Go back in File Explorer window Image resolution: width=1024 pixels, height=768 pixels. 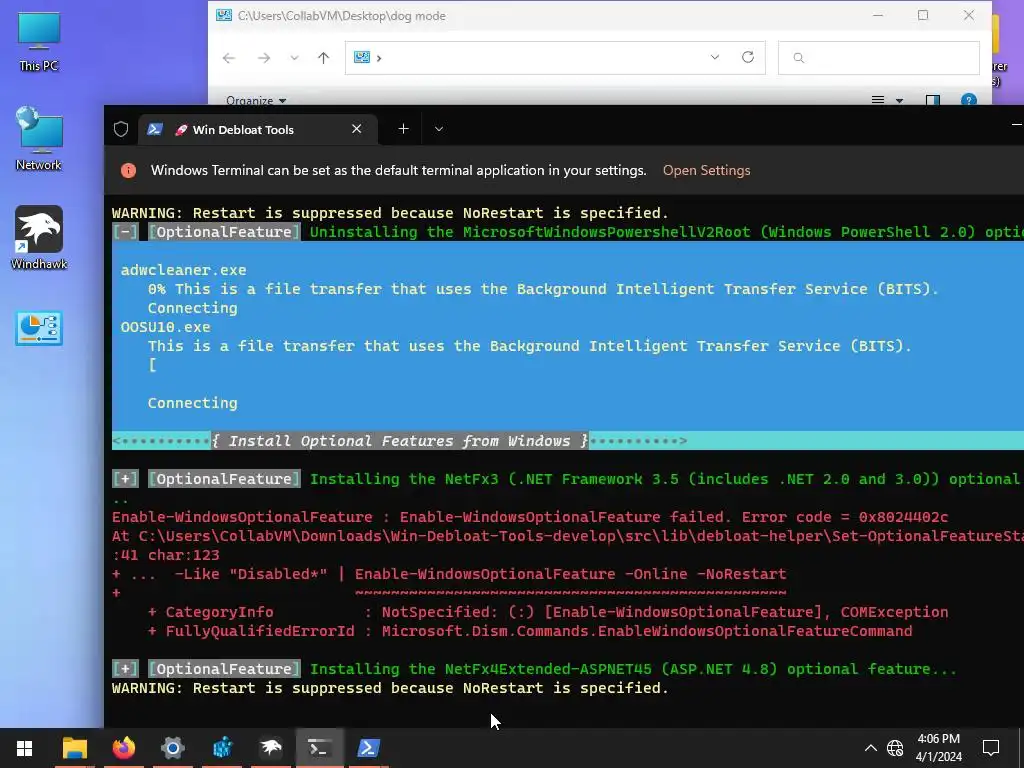[229, 58]
